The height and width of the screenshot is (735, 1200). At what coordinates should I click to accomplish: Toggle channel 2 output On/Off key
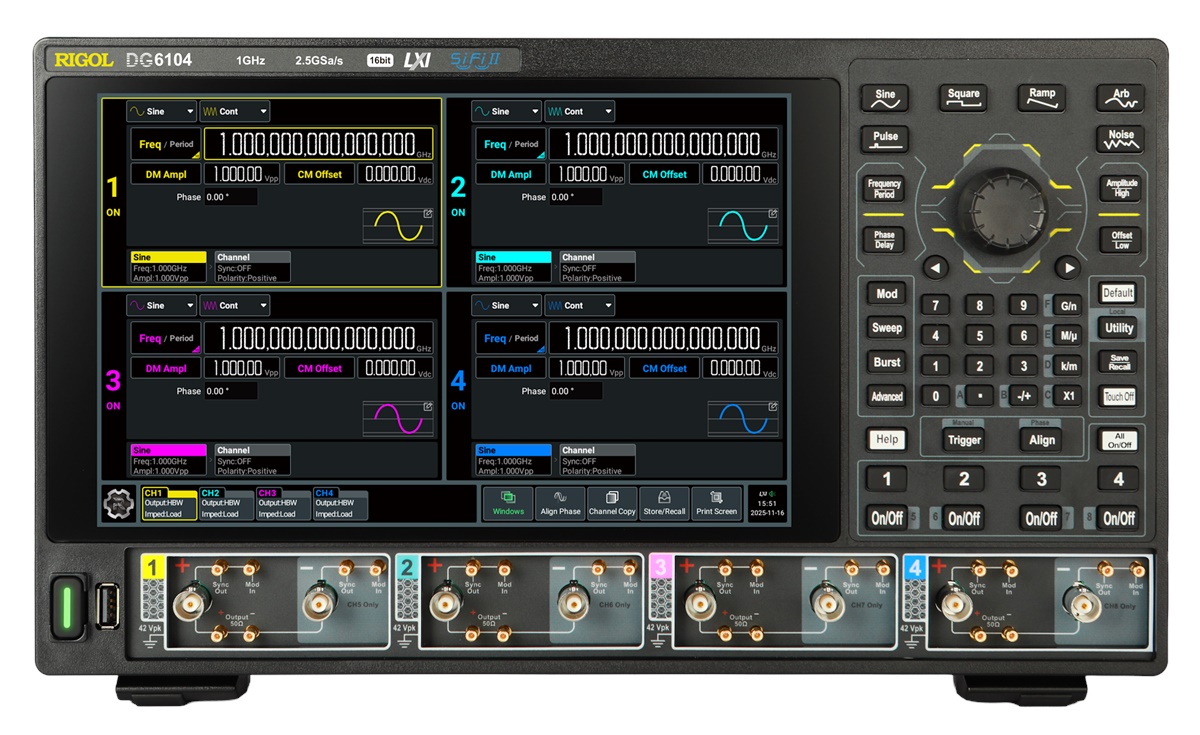coord(964,518)
